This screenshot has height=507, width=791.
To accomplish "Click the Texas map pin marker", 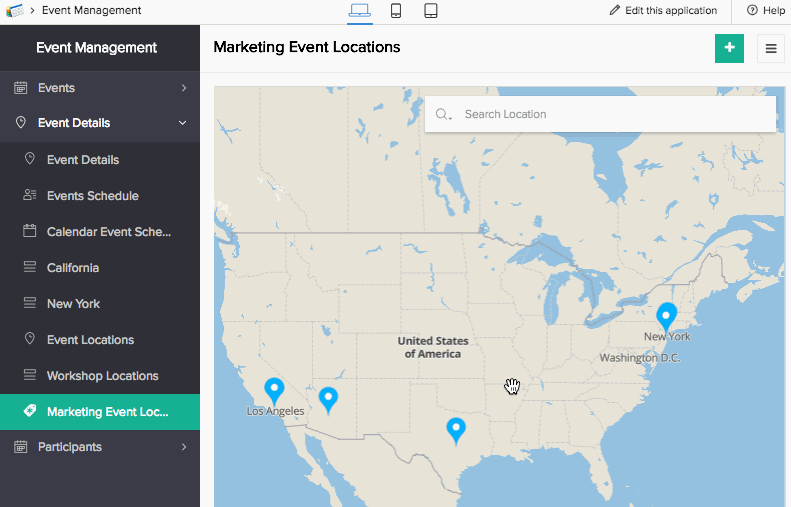I will tap(456, 431).
